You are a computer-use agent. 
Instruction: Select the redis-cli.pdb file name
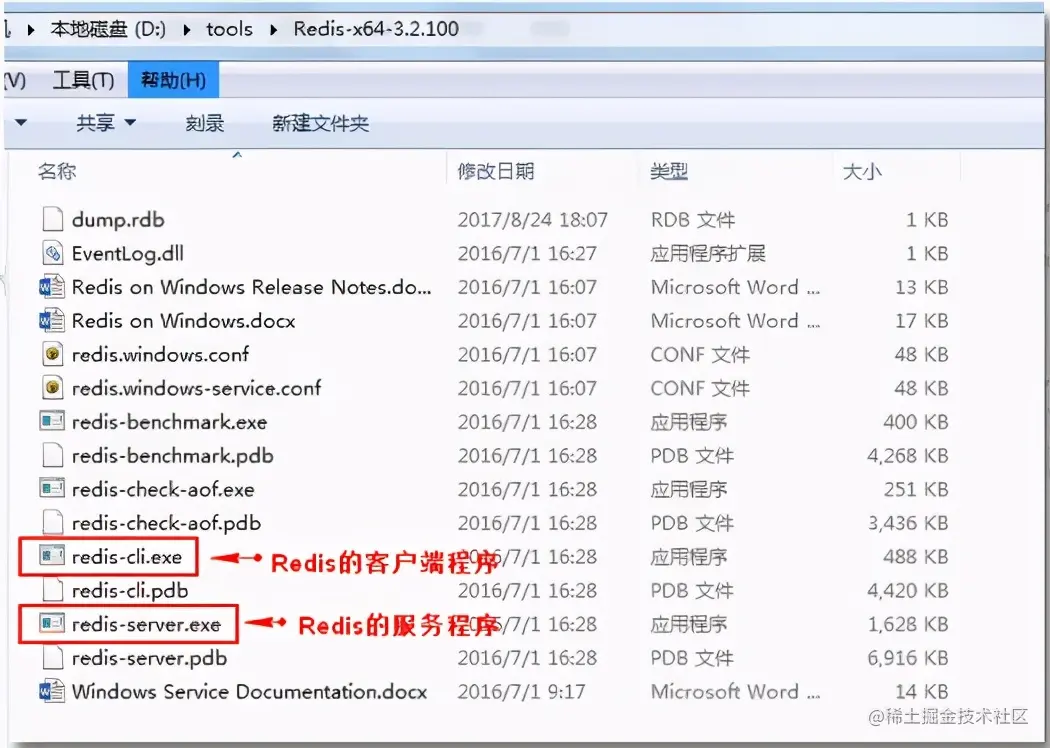pyautogui.click(x=130, y=591)
